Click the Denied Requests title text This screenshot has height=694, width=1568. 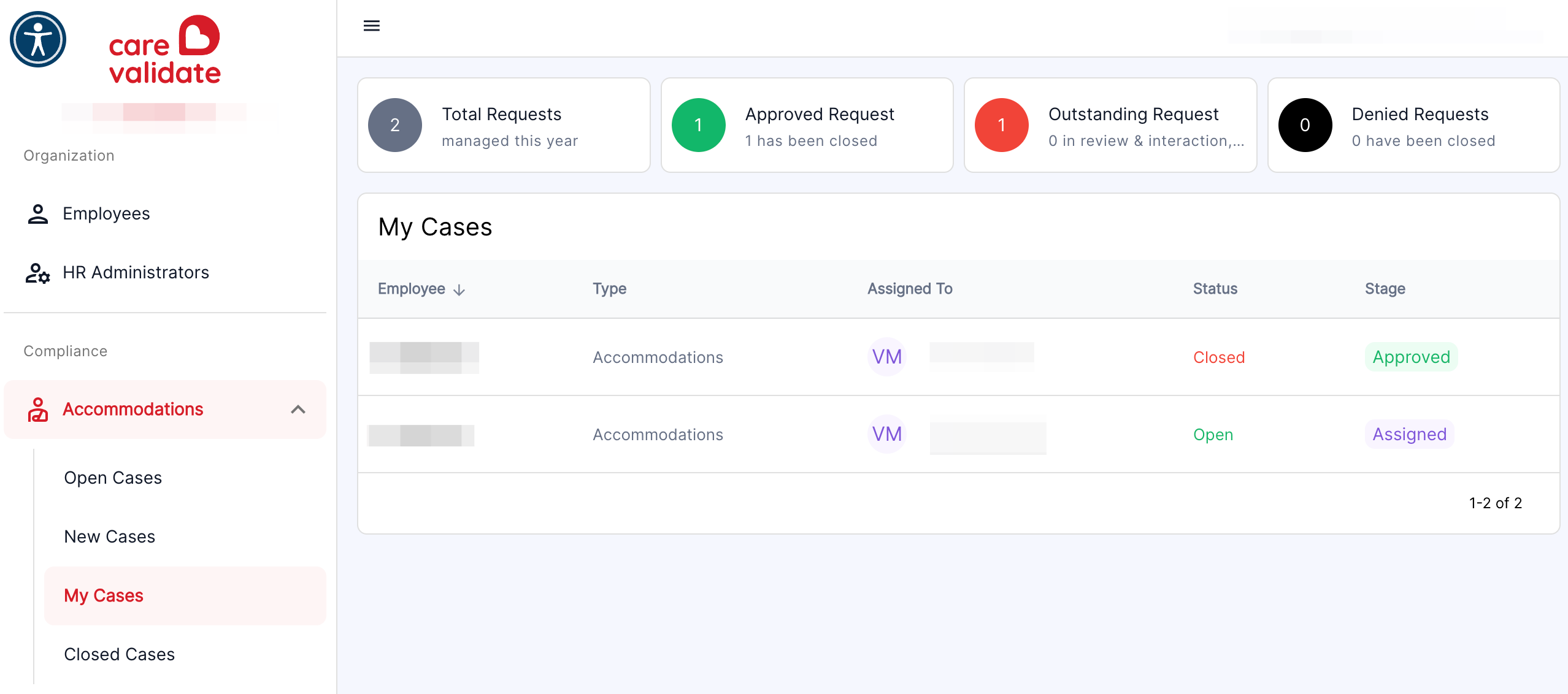1420,114
